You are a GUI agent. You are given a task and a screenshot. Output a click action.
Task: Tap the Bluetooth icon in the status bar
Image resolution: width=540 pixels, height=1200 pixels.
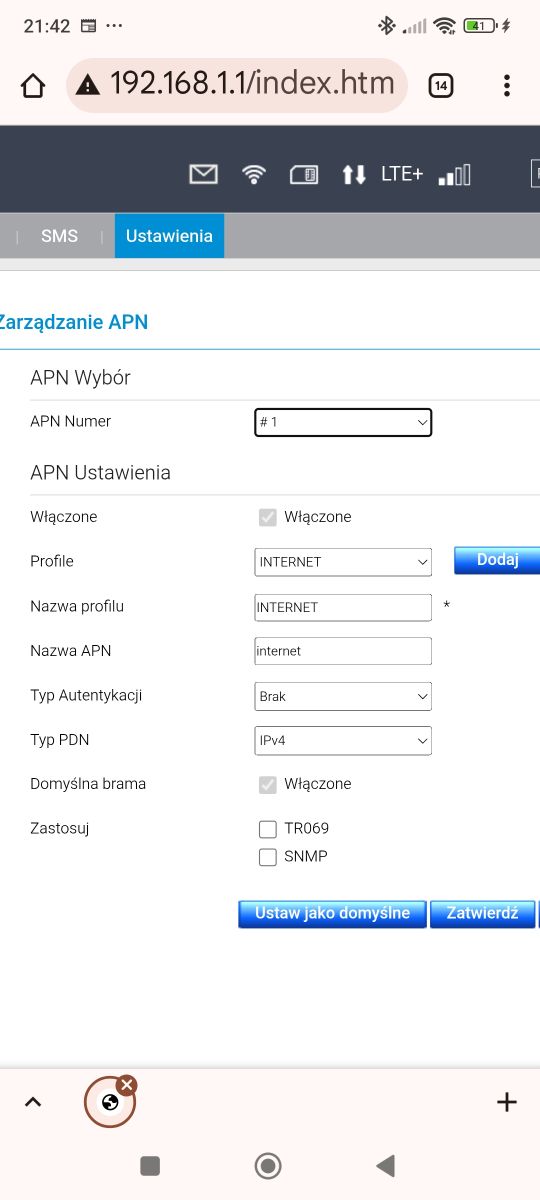pos(387,26)
